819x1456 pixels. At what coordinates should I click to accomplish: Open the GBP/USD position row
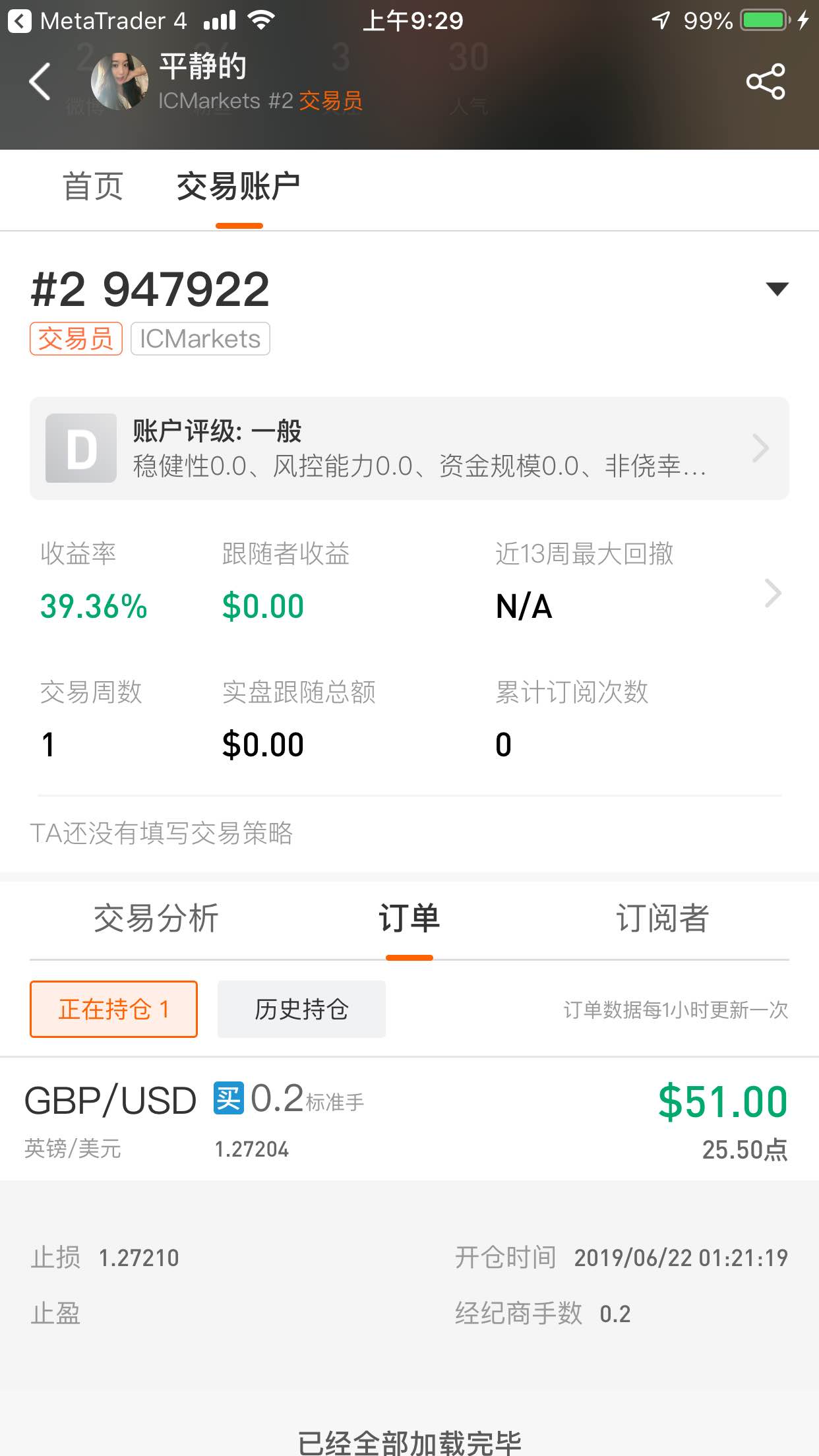tap(409, 1119)
